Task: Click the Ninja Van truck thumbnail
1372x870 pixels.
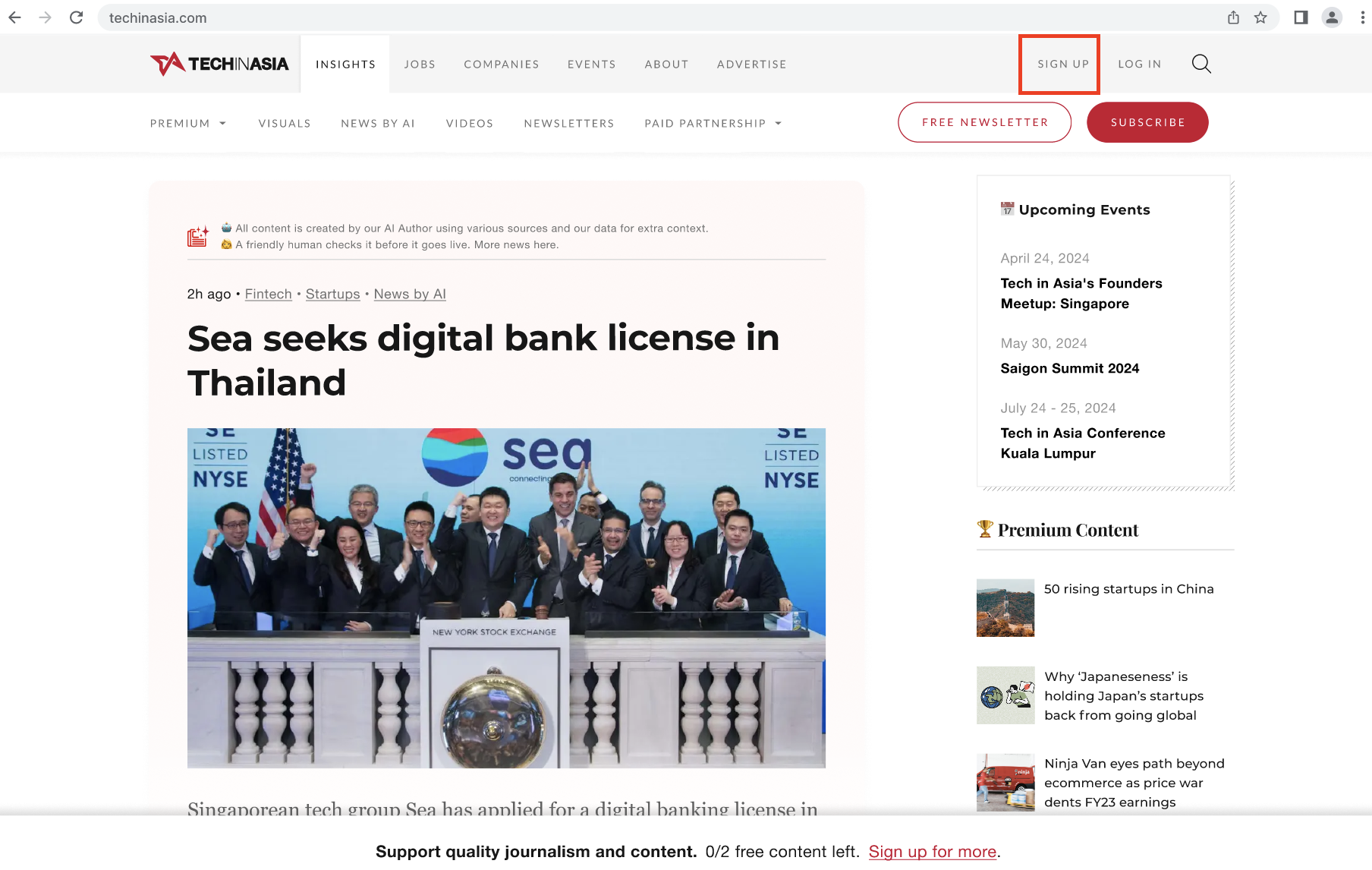Action: pyautogui.click(x=1005, y=783)
